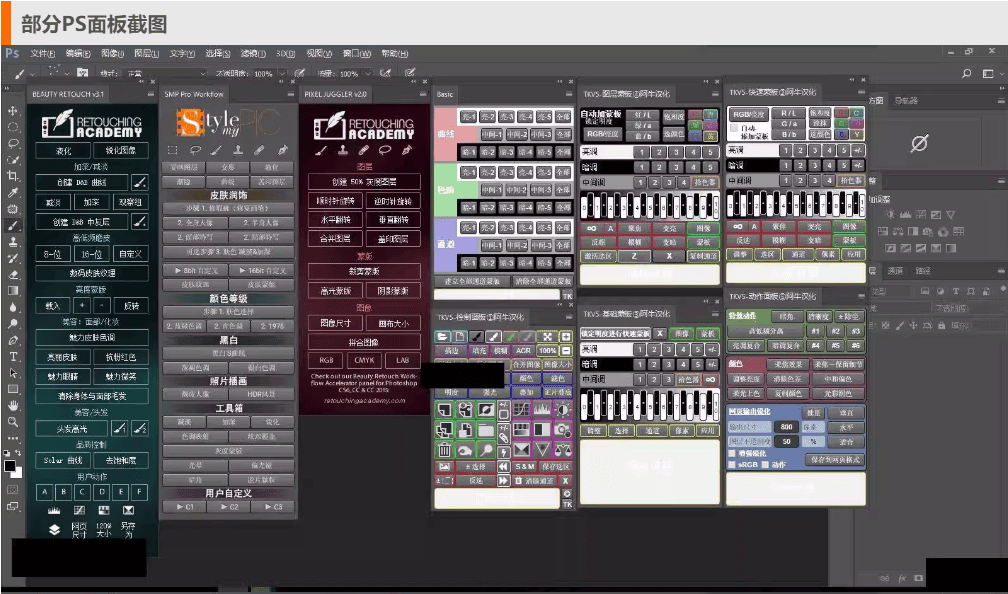This screenshot has width=1008, height=594.
Task: Open the 滤镜 menu
Action: pos(253,53)
